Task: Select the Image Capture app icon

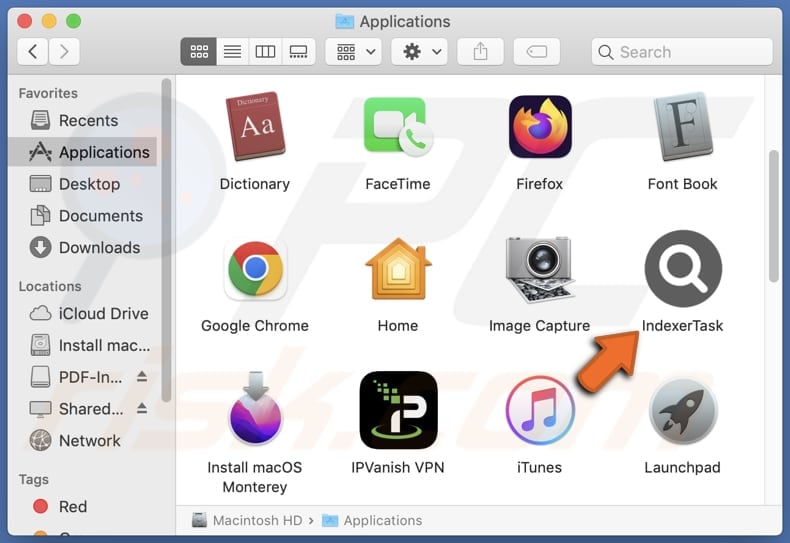Action: [540, 269]
